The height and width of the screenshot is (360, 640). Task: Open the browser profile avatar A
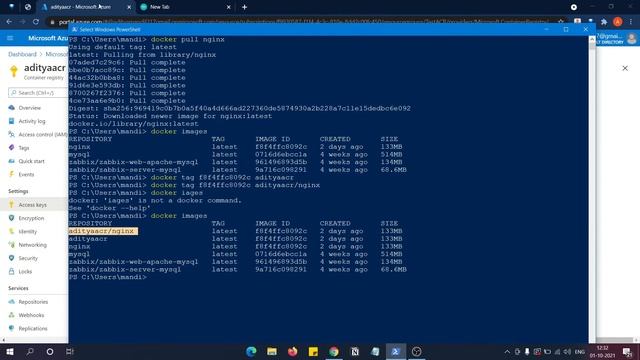coord(618,22)
